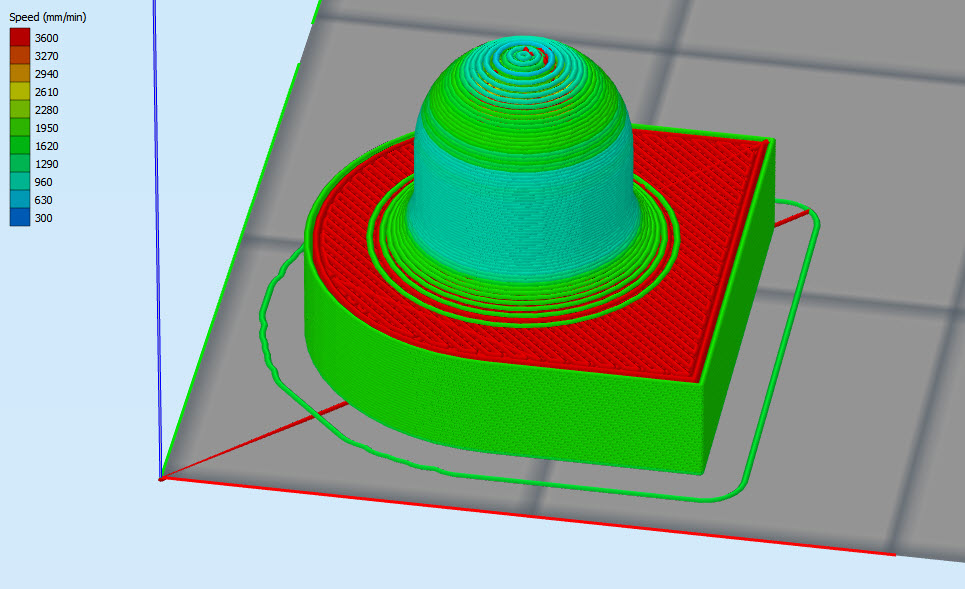
Task: Click the 3600 speed legend red swatch
Action: [x=20, y=38]
